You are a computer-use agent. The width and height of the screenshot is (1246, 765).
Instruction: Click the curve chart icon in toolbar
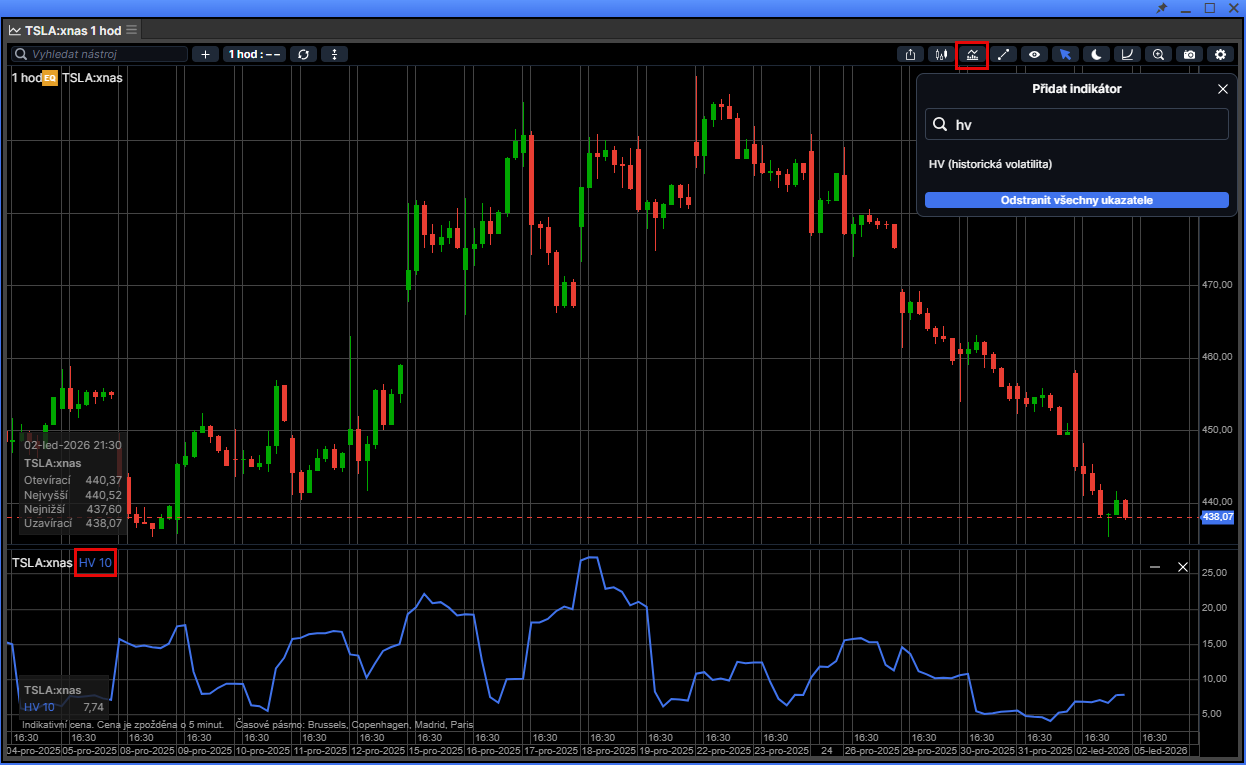point(1127,54)
